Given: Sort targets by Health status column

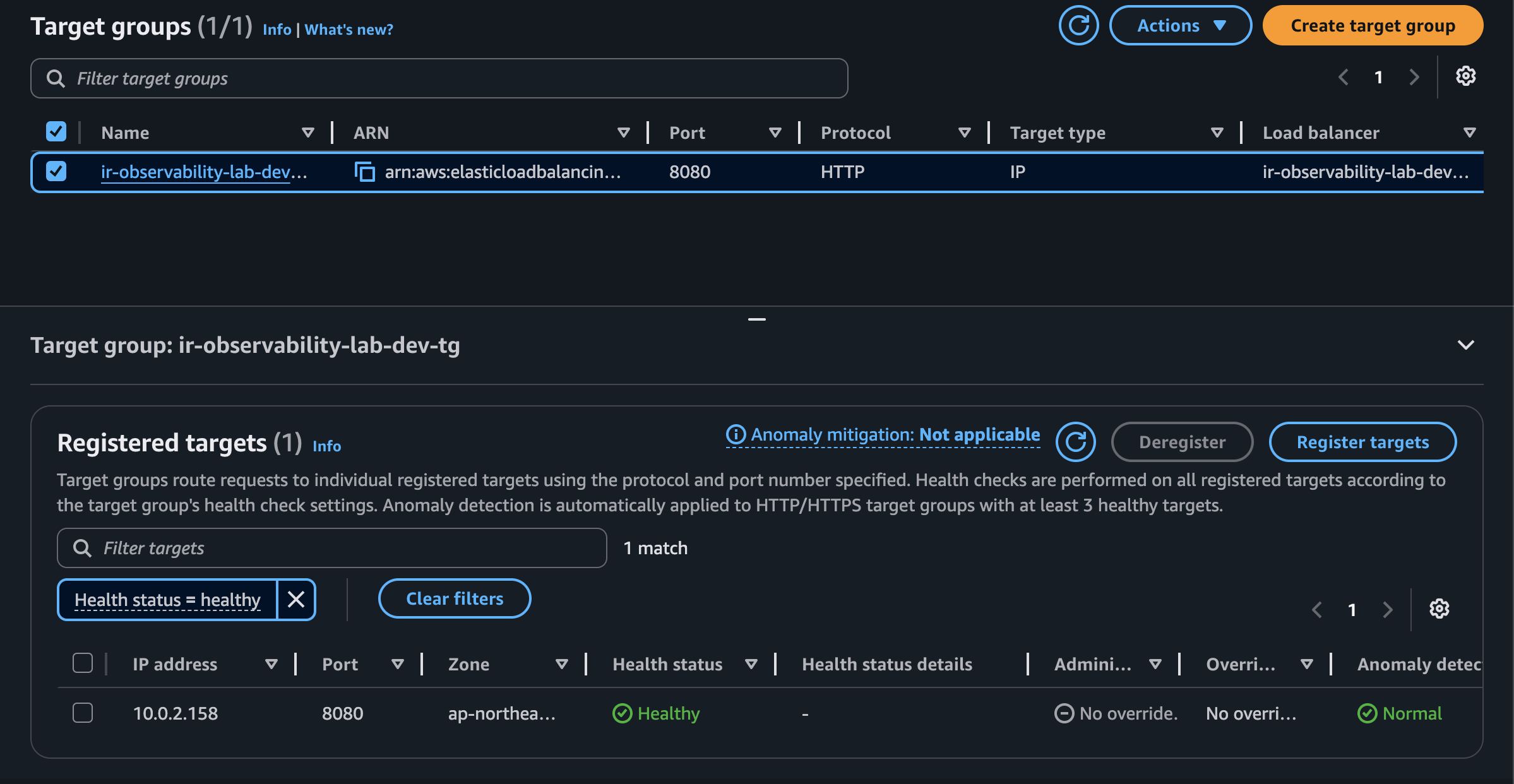Looking at the screenshot, I should [x=751, y=664].
